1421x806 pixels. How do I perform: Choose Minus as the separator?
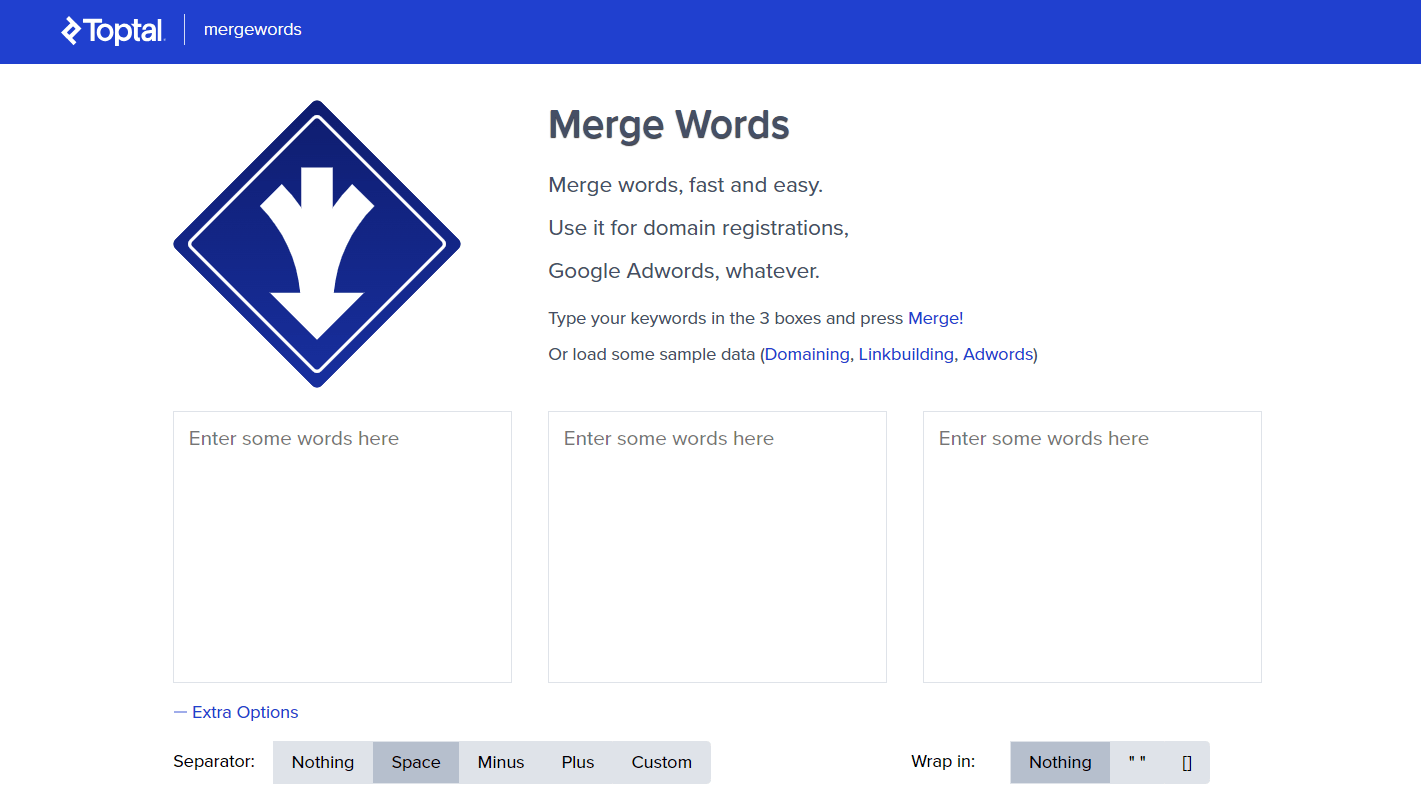tap(501, 762)
